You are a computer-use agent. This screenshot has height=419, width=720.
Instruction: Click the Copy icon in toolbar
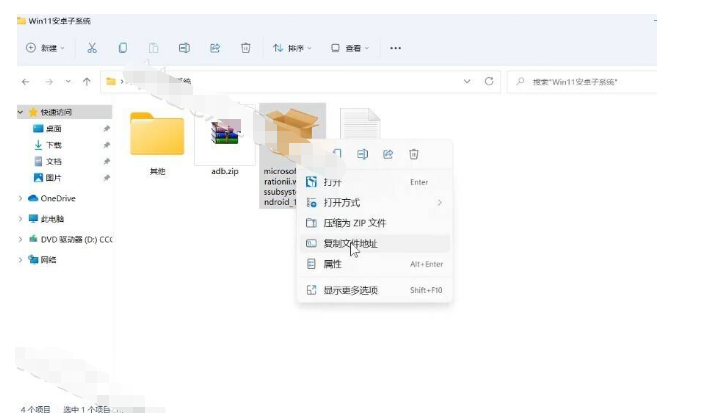click(x=123, y=48)
